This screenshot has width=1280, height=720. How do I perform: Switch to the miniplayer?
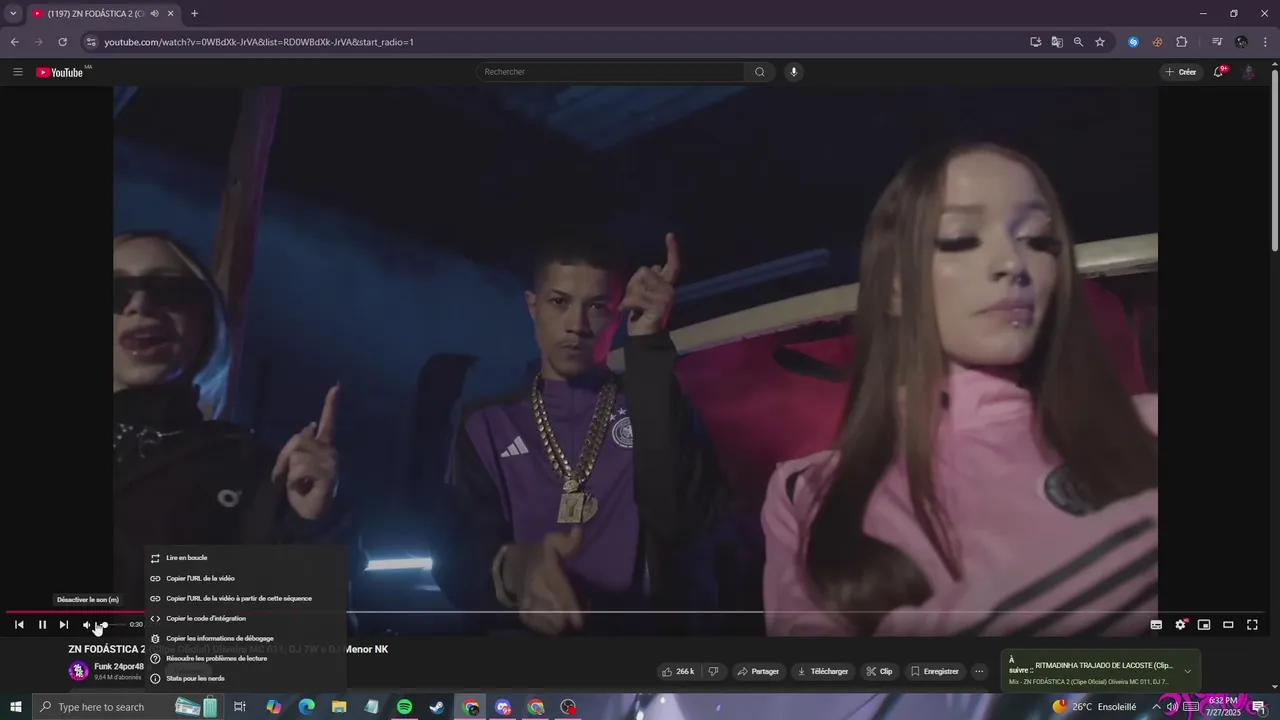pyautogui.click(x=1204, y=625)
